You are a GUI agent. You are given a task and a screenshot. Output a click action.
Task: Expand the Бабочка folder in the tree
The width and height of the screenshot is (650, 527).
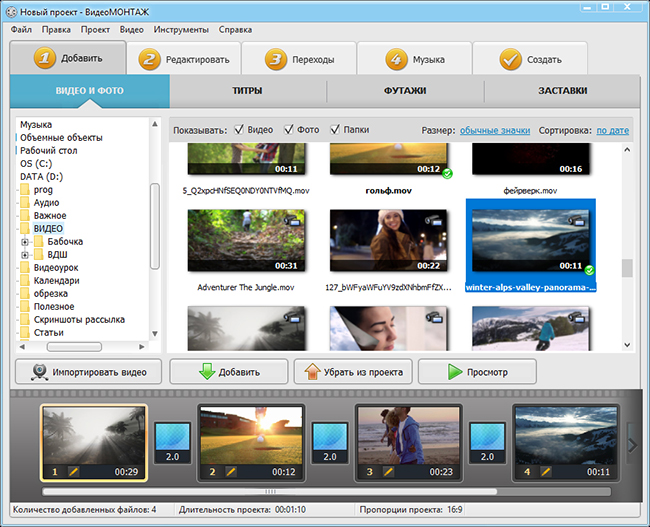pos(24,242)
